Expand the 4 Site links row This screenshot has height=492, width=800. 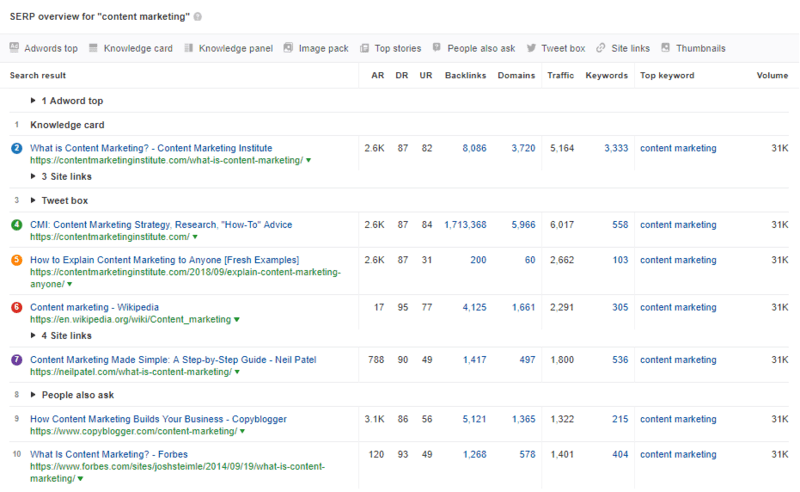pos(33,335)
